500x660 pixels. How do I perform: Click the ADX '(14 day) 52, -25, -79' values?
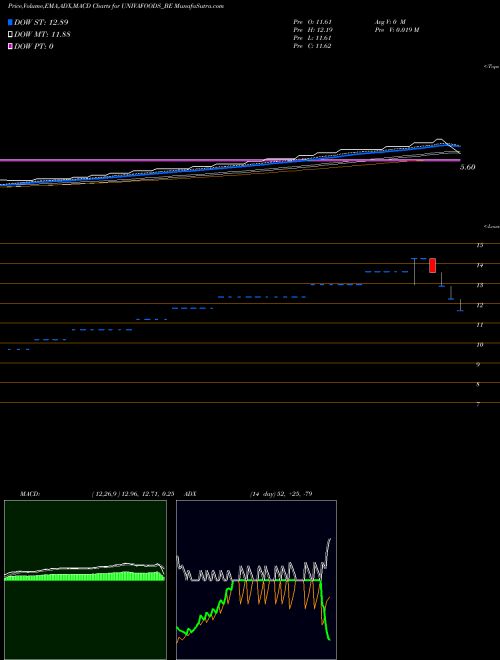tap(281, 494)
